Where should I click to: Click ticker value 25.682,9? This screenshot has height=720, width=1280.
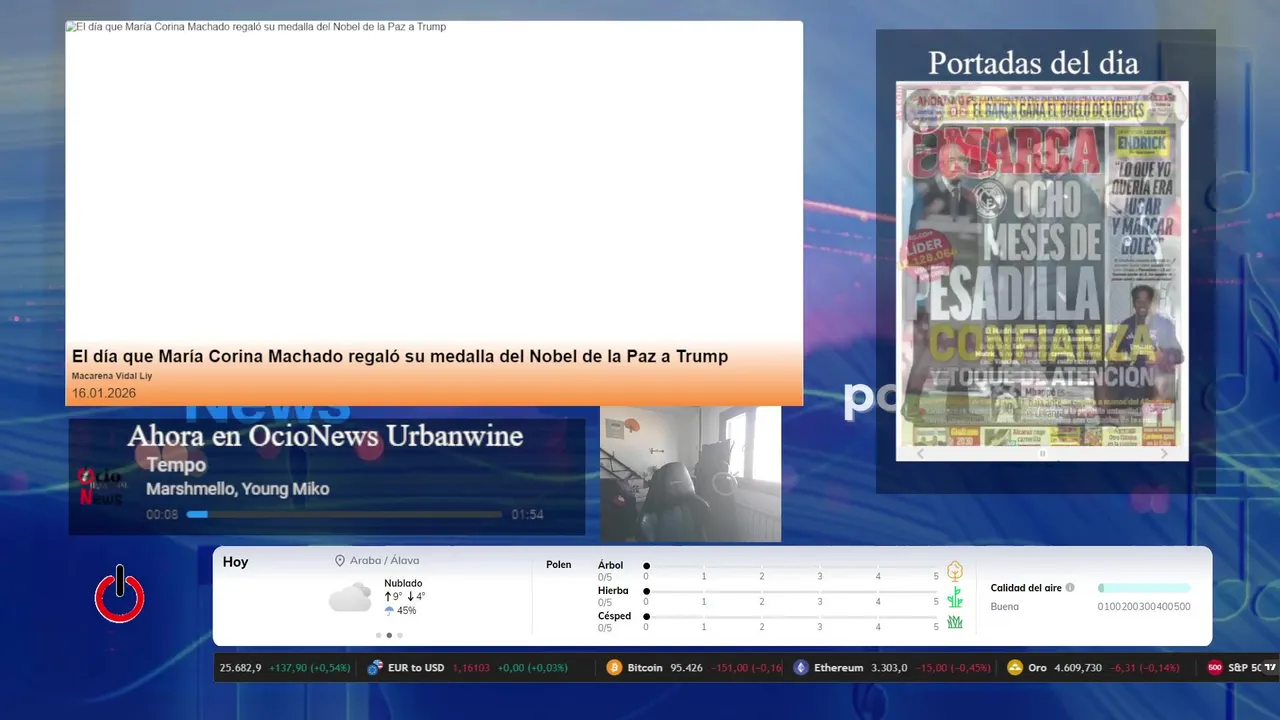(x=240, y=667)
